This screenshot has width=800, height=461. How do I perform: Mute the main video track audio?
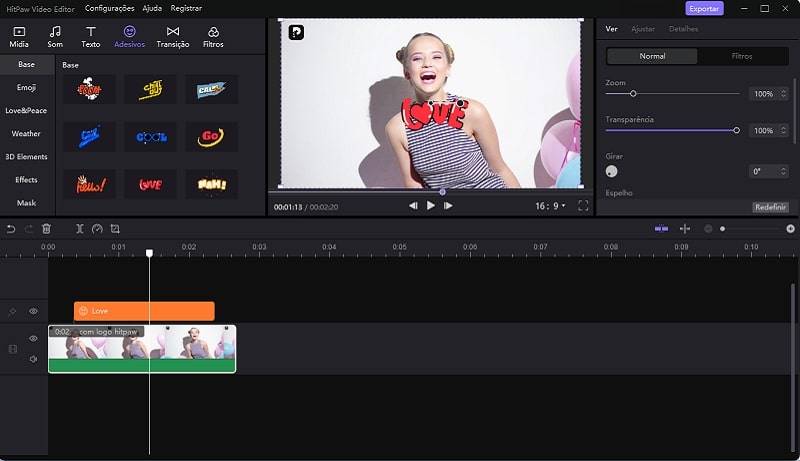33,359
